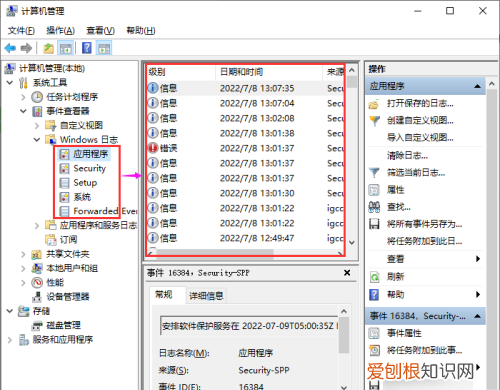Click the 创建自定义视图 funnel icon
The width and height of the screenshot is (500, 390).
tap(375, 121)
